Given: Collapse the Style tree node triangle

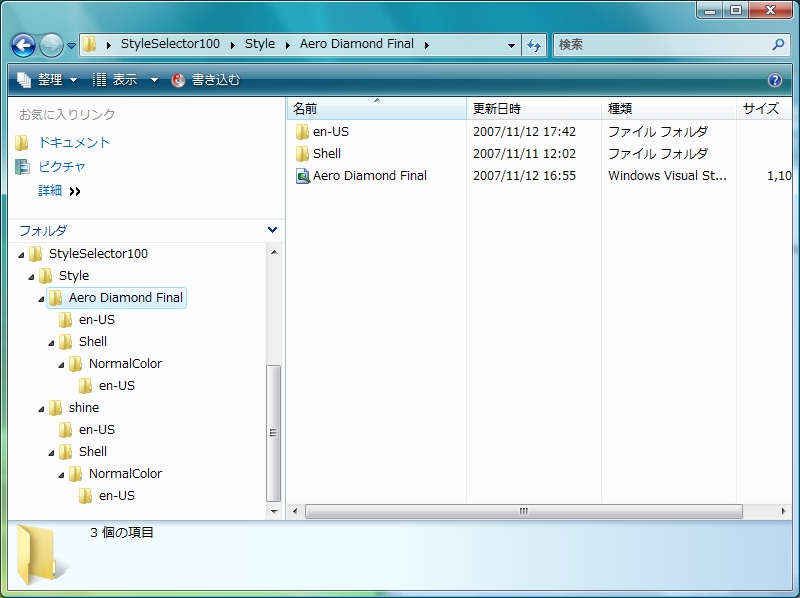Looking at the screenshot, I should pyautogui.click(x=31, y=277).
